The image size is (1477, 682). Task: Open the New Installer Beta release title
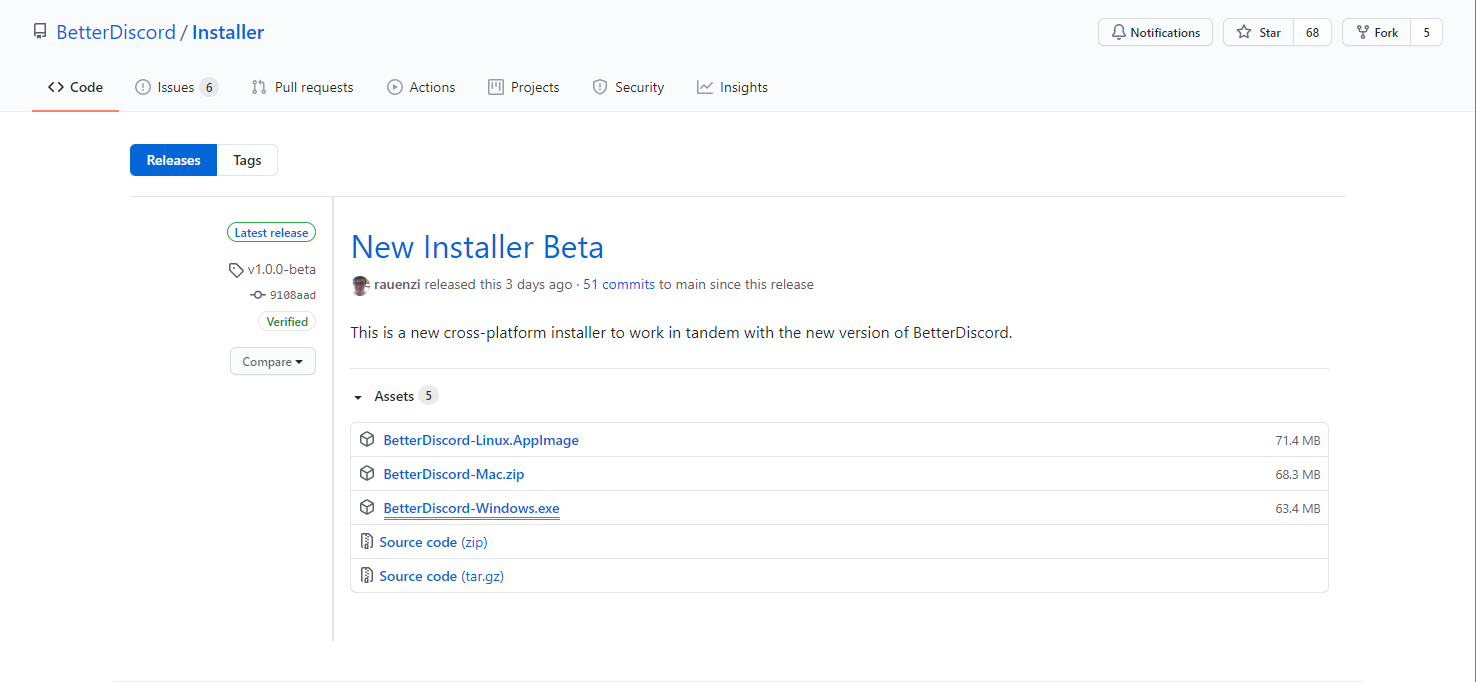[x=477, y=246]
